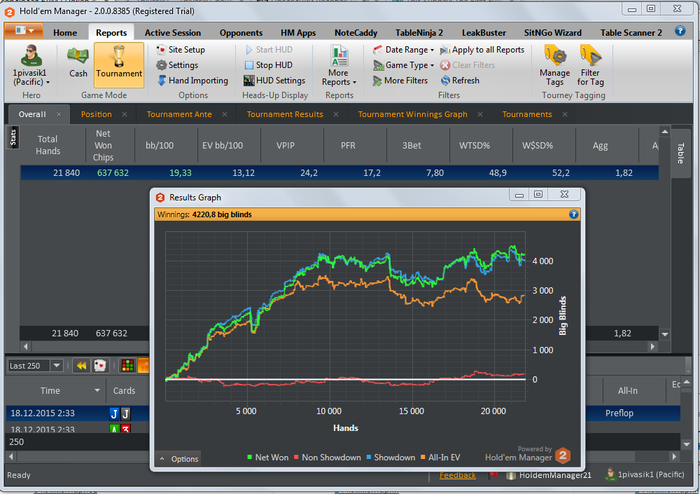Image resolution: width=700 pixels, height=494 pixels.
Task: Select Cash game mode
Action: click(x=78, y=62)
